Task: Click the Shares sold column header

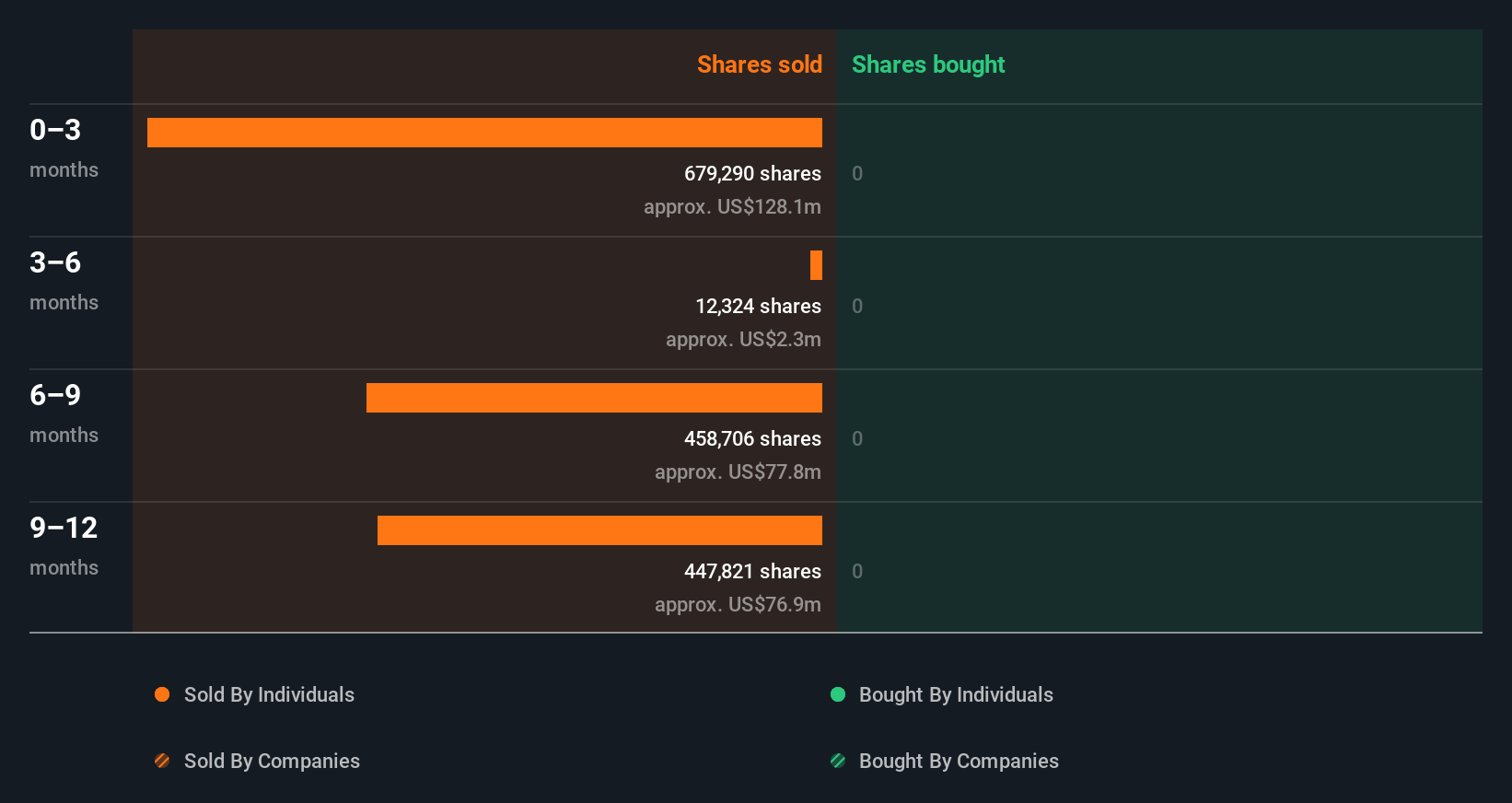Action: (x=760, y=64)
